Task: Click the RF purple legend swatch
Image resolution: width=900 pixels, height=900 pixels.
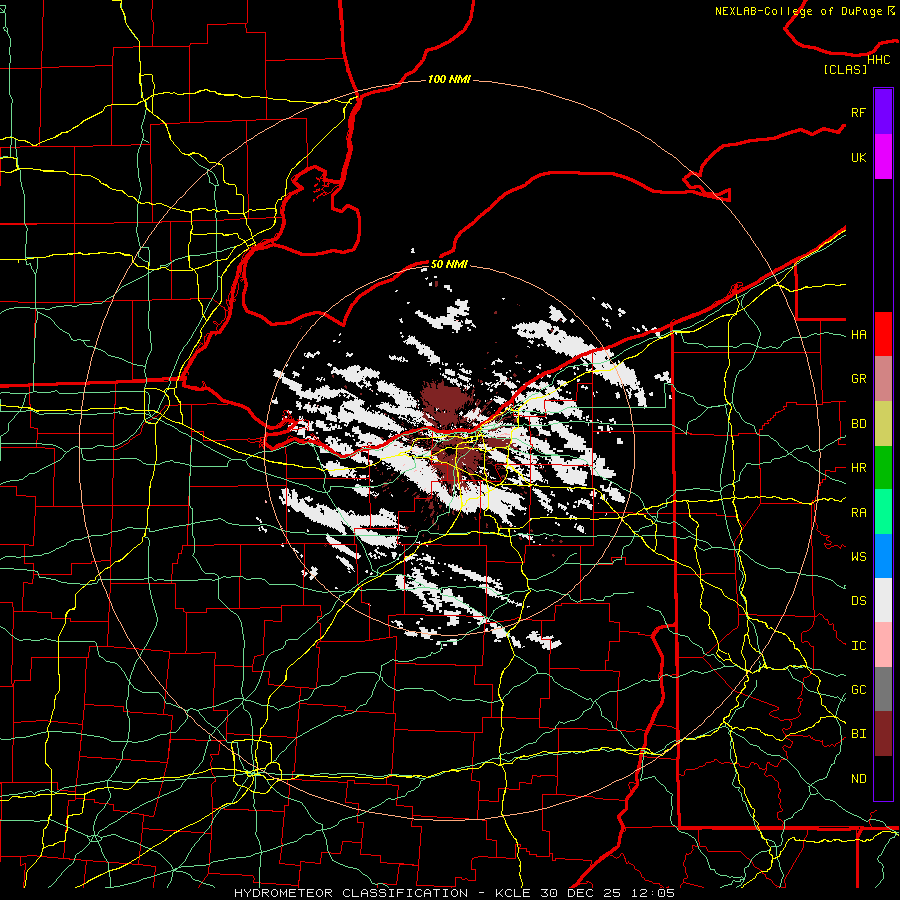Action: click(x=883, y=112)
